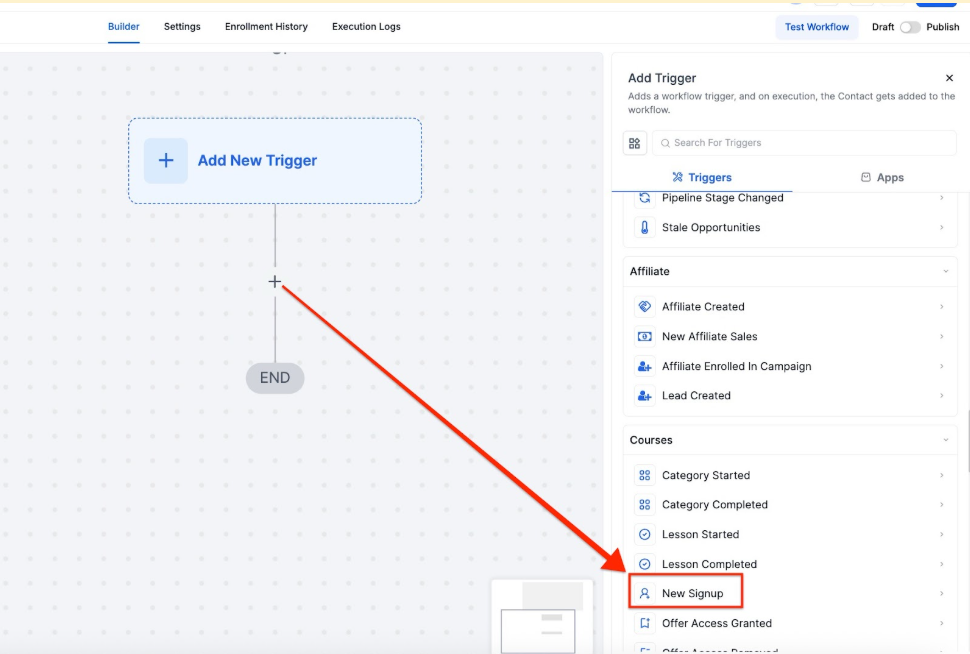Image resolution: width=970 pixels, height=654 pixels.
Task: Switch to the Apps tab
Action: pyautogui.click(x=881, y=178)
